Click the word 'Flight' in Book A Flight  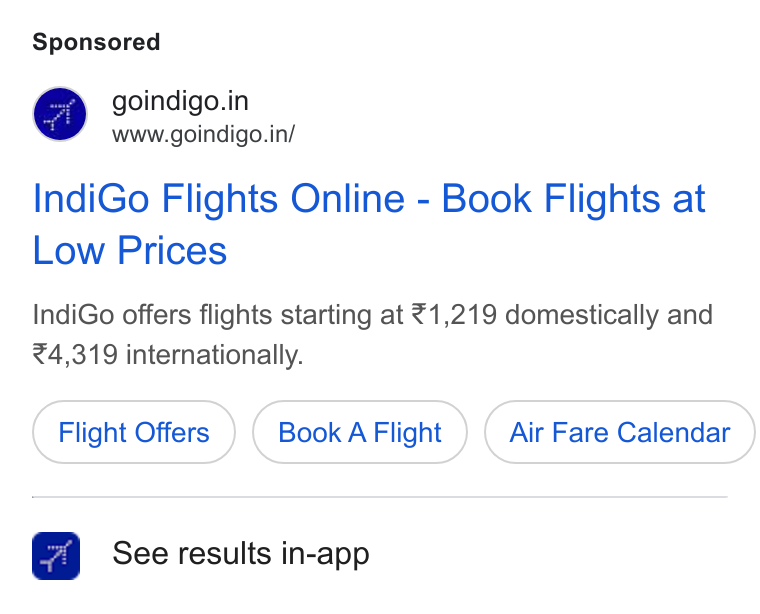coord(408,433)
